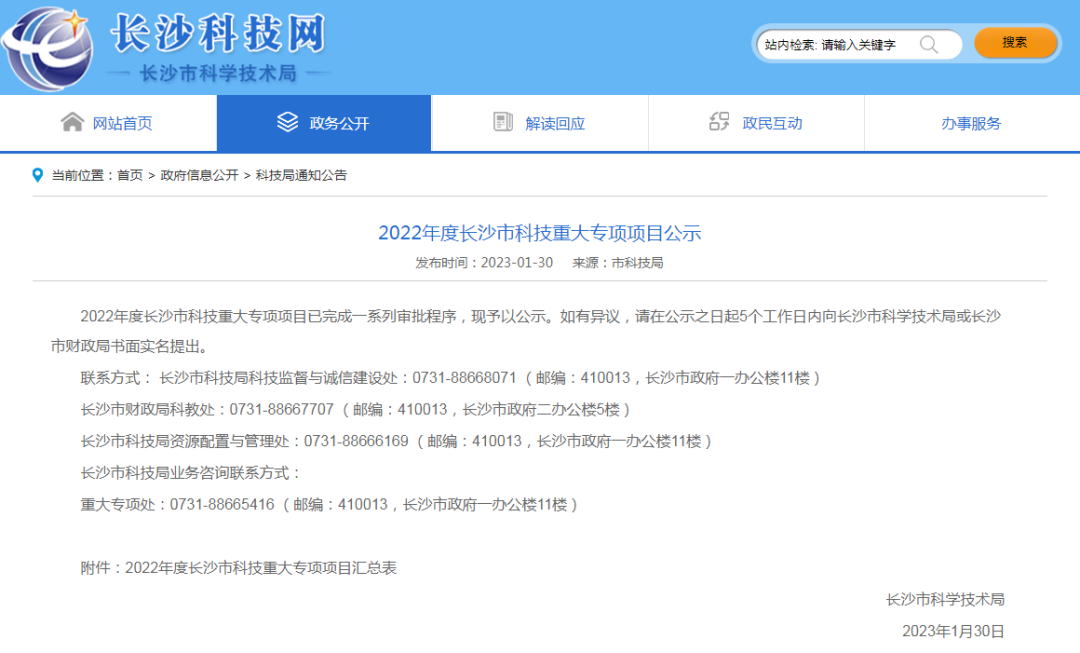Click the chat icon beside 政民互动
The height and width of the screenshot is (653, 1080).
[x=718, y=120]
